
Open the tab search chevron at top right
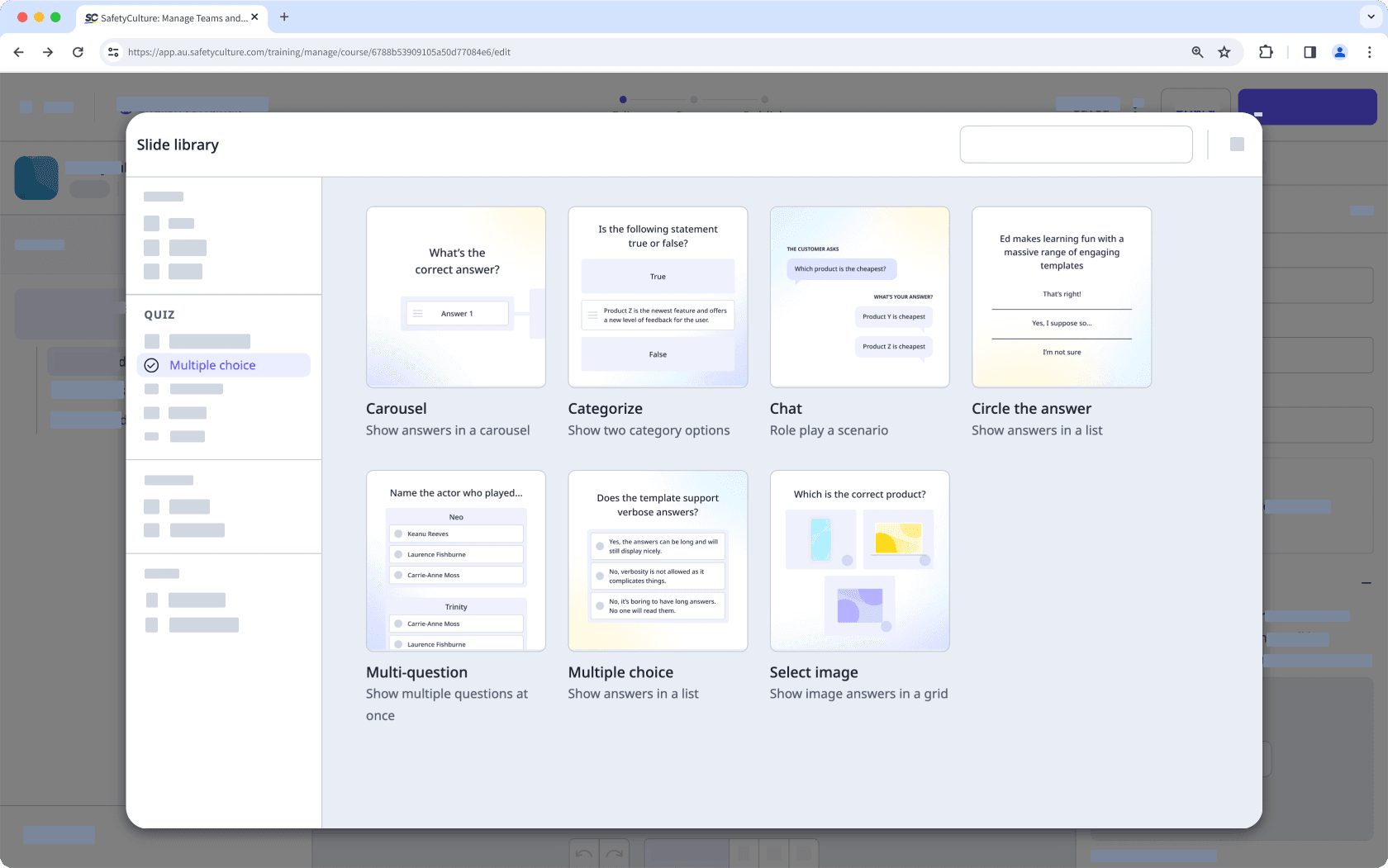tap(1371, 17)
